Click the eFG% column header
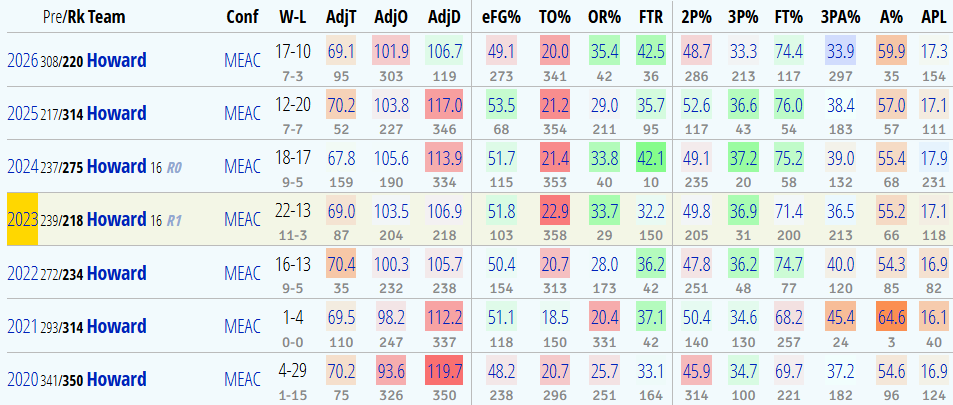 500,18
